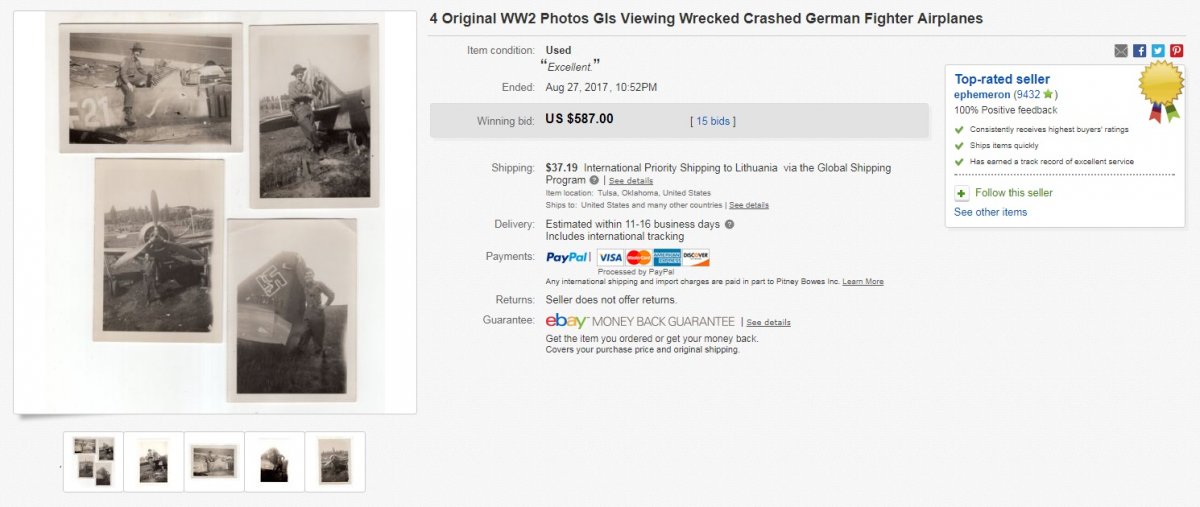
Task: Open shipping See details link
Action: (631, 181)
